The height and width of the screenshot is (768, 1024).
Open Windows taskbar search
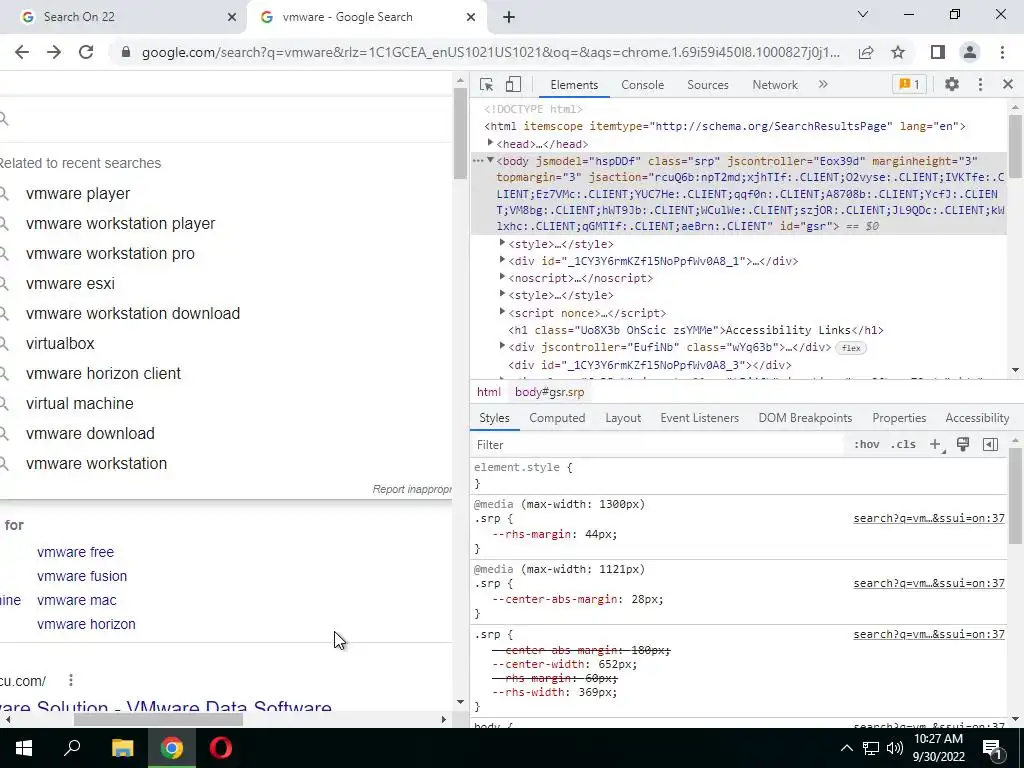pos(72,748)
